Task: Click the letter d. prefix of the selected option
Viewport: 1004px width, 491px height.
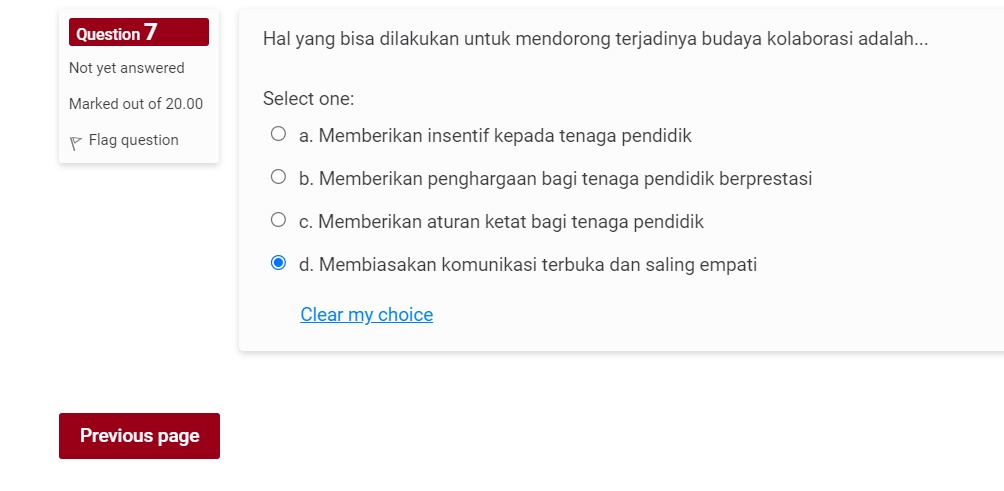Action: click(x=306, y=264)
